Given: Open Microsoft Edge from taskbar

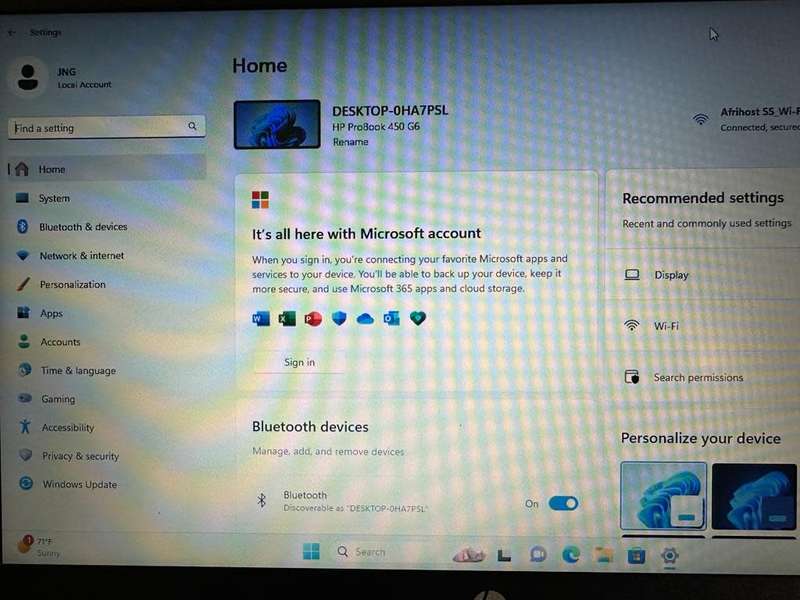Looking at the screenshot, I should (x=570, y=555).
